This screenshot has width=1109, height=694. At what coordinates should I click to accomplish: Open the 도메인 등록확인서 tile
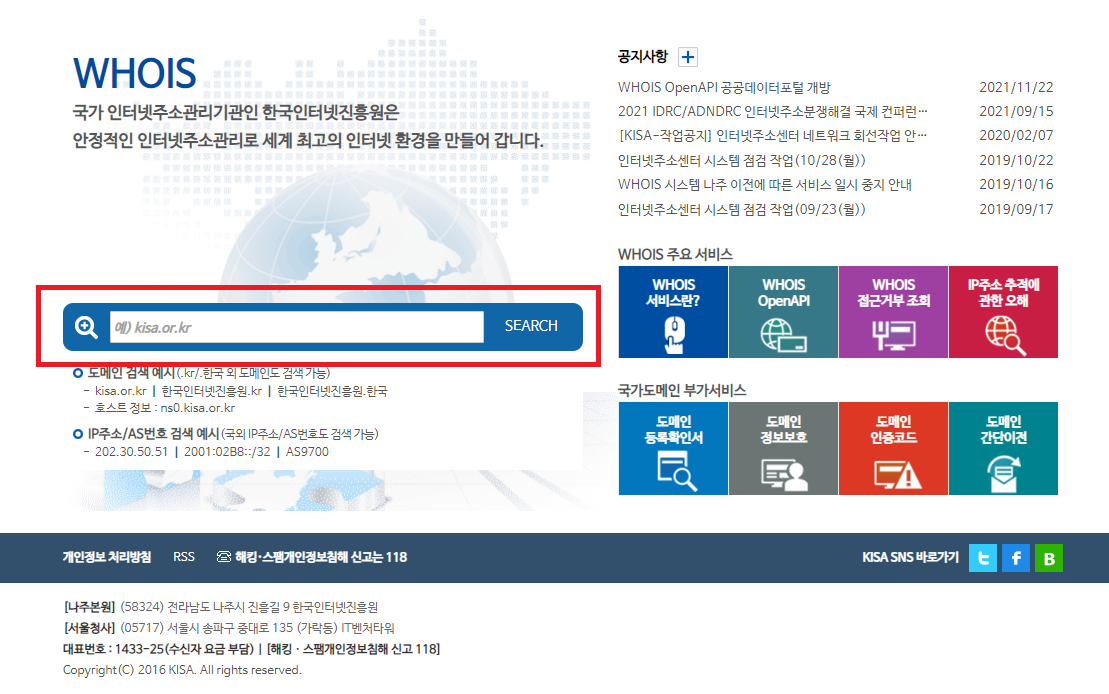(x=673, y=449)
